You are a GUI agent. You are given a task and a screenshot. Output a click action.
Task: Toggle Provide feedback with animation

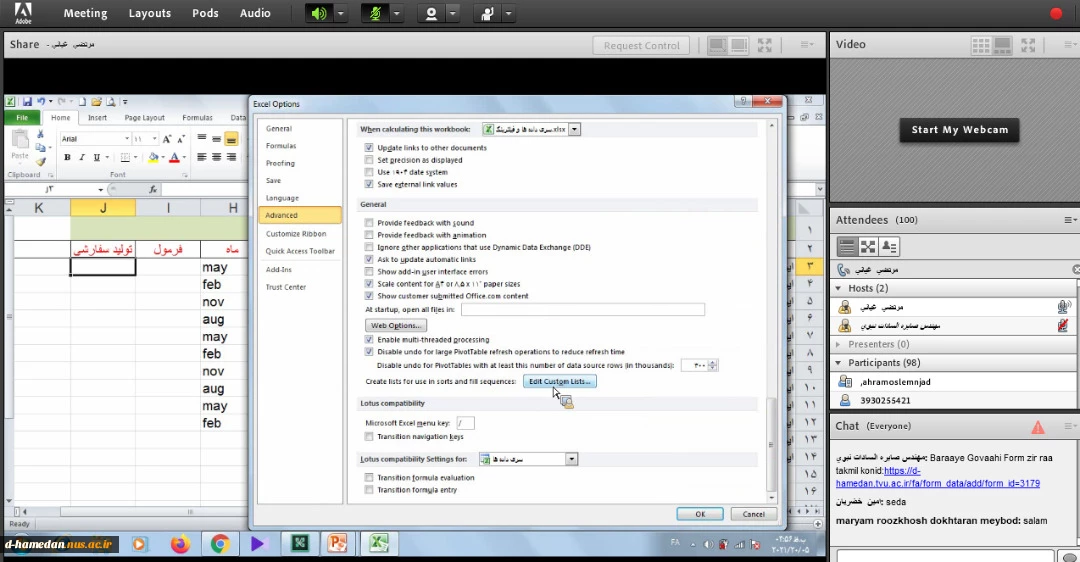(x=369, y=235)
